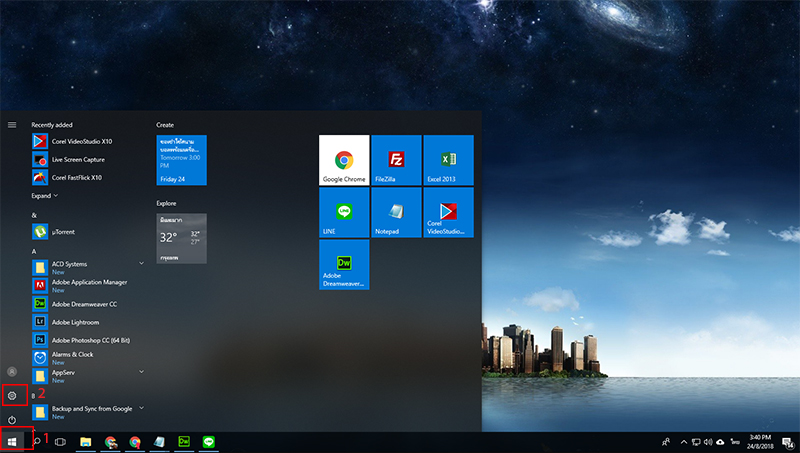Launch the Corel VideoStudio tile
The width and height of the screenshot is (800, 453).
[448, 212]
